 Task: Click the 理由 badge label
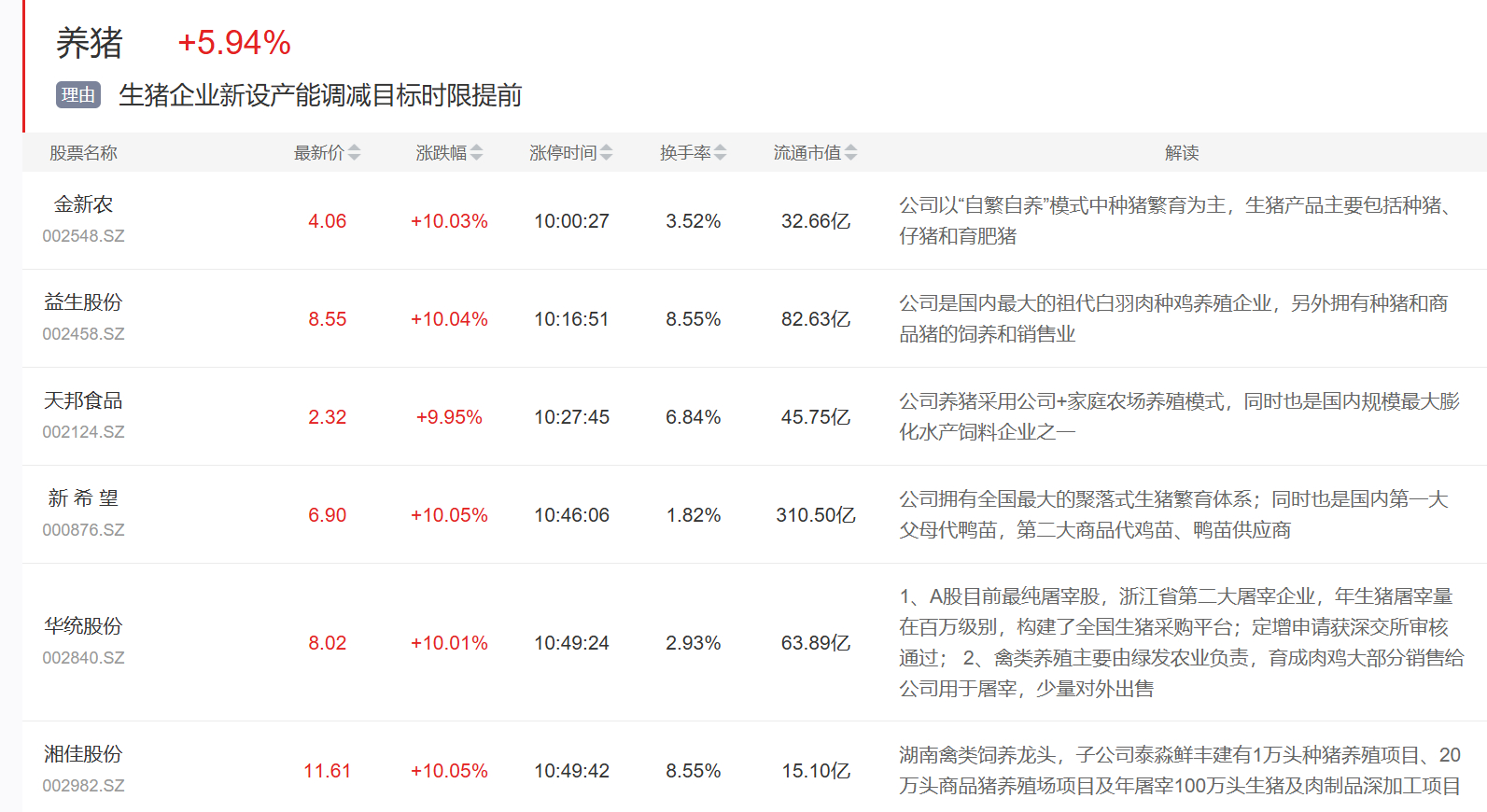[78, 95]
